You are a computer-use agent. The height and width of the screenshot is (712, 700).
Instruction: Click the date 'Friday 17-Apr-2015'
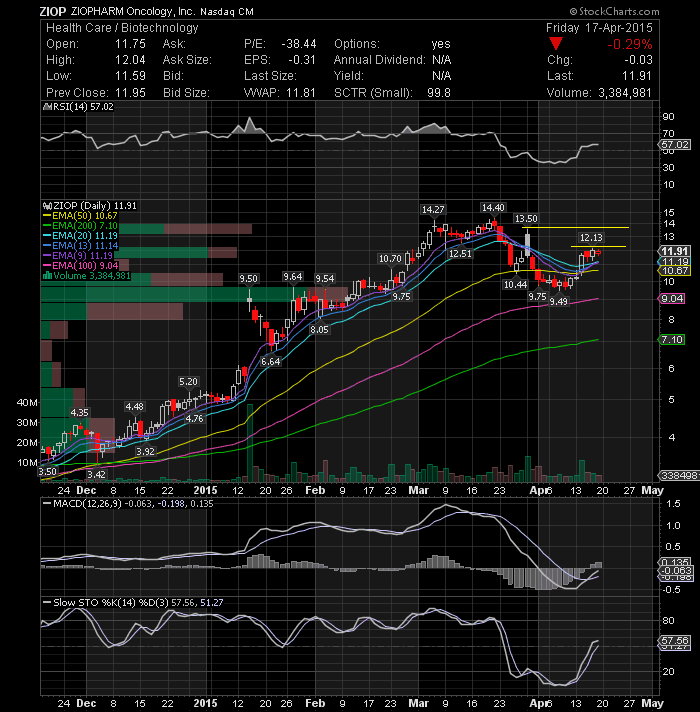pos(599,28)
